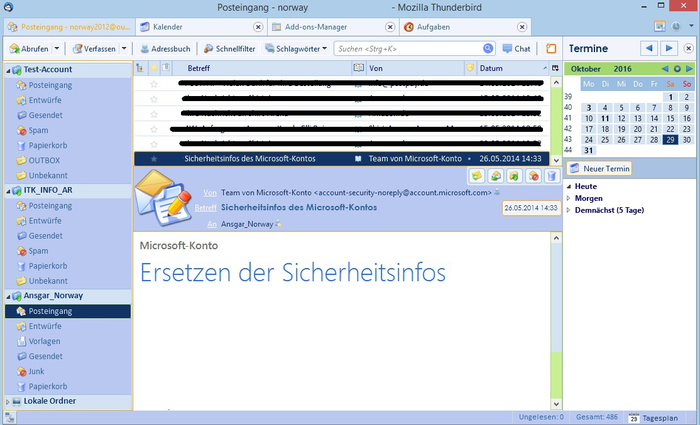Click the blue magnifier search icon
This screenshot has height=425, width=700.
488,48
